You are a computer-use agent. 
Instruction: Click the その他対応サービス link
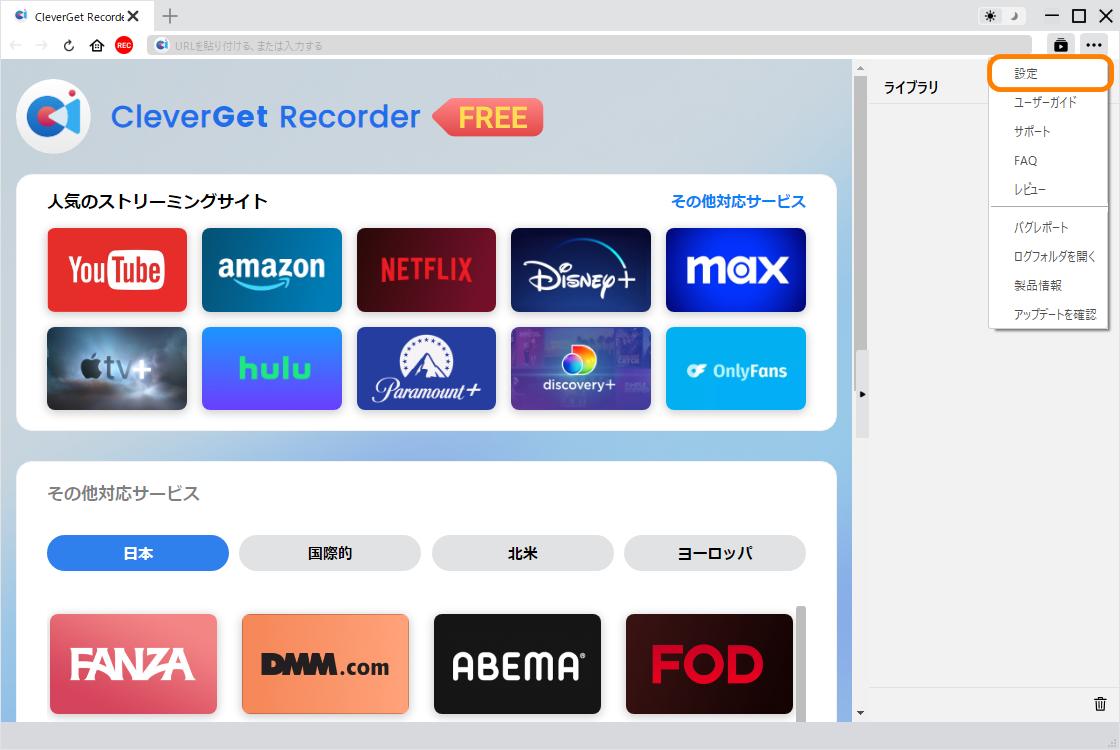click(x=738, y=201)
